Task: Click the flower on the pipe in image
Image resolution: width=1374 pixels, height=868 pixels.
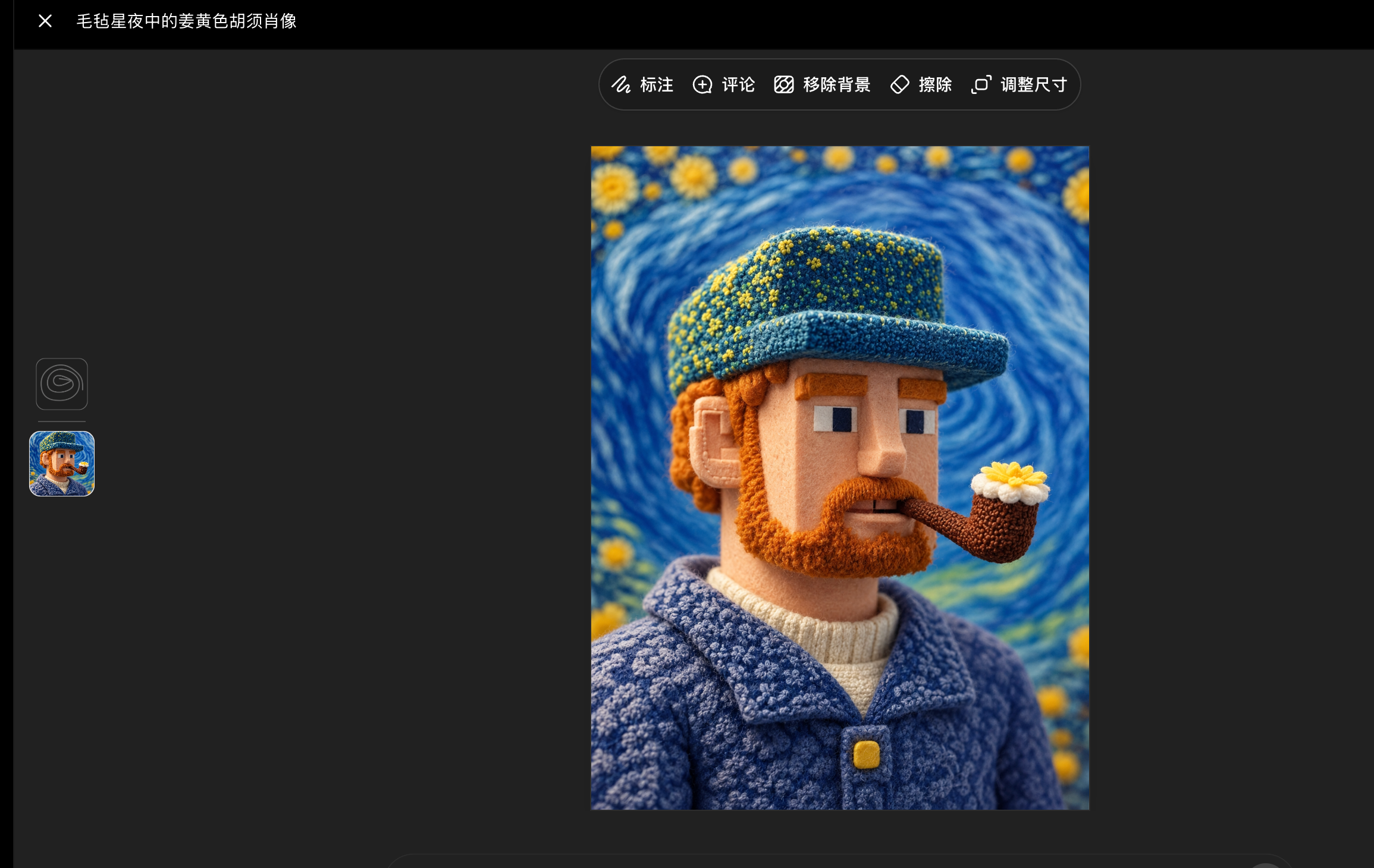Action: click(1010, 481)
